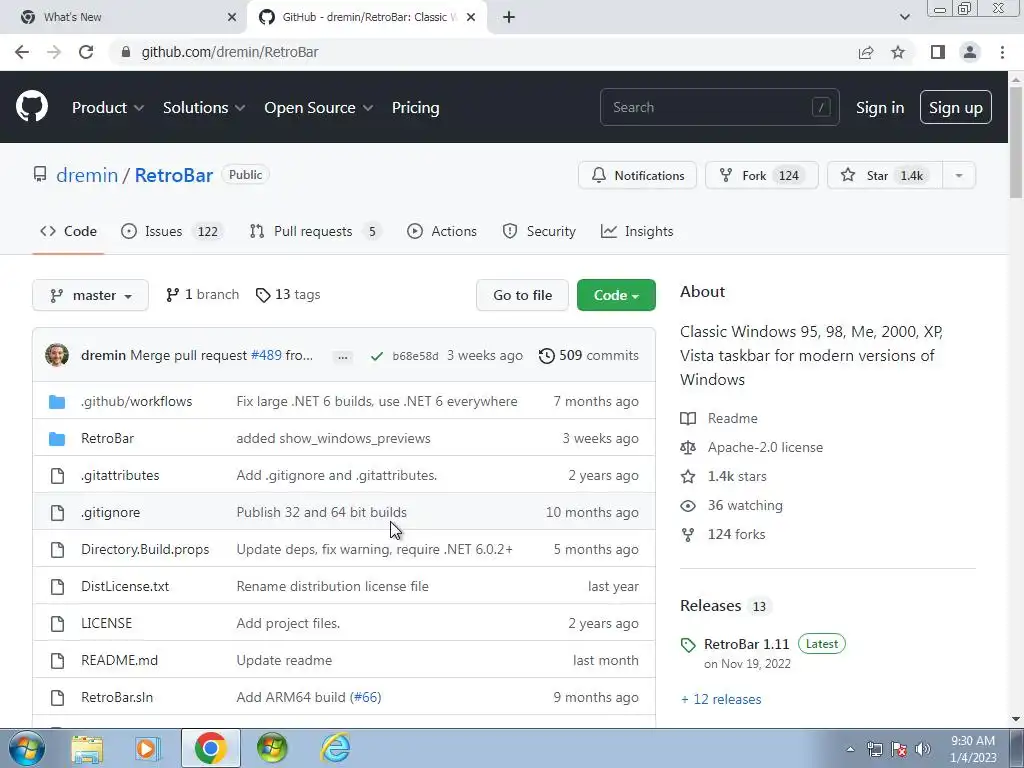Expand the Open Source menu
The height and width of the screenshot is (768, 1024).
pyautogui.click(x=319, y=108)
